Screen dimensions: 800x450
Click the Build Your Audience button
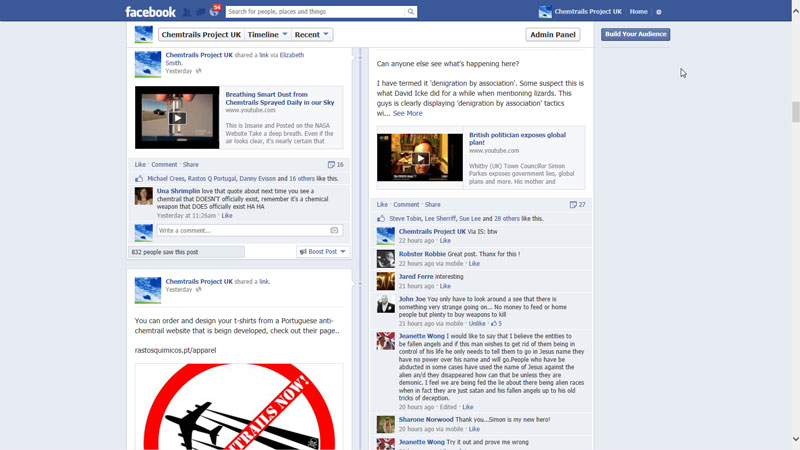(x=635, y=34)
